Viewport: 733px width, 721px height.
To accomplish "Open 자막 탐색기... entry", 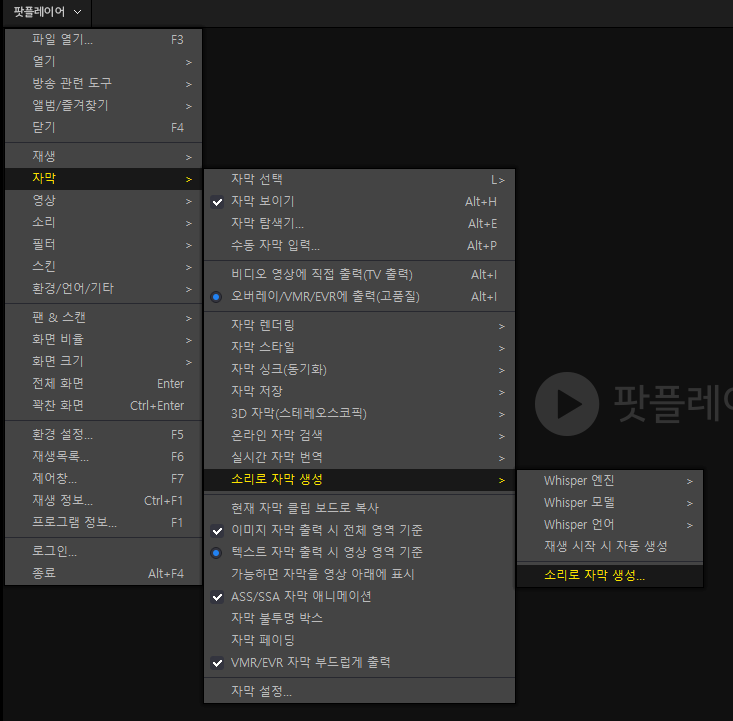I will (x=359, y=224).
